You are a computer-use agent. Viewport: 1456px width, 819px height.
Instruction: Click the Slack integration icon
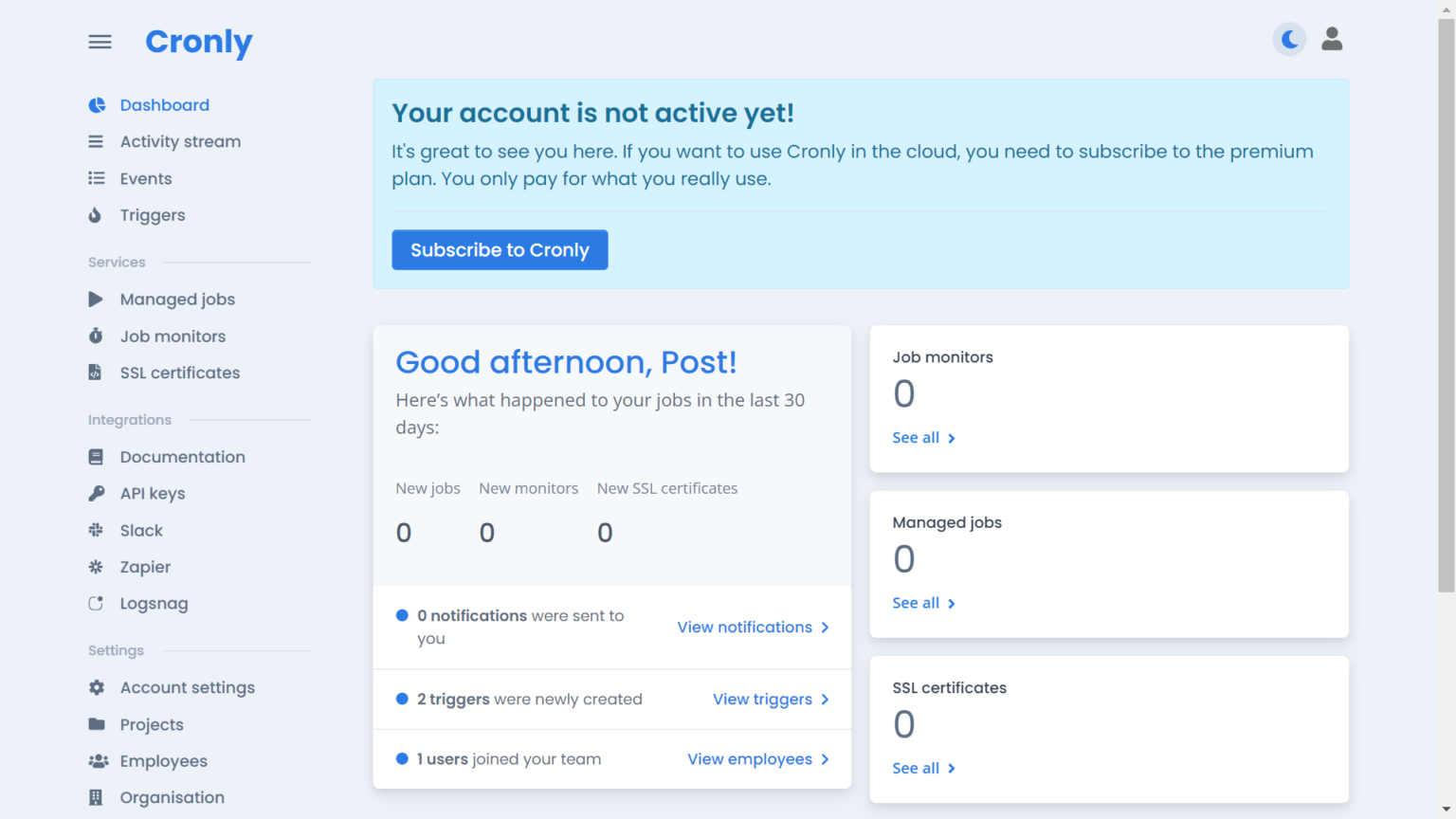coord(96,531)
